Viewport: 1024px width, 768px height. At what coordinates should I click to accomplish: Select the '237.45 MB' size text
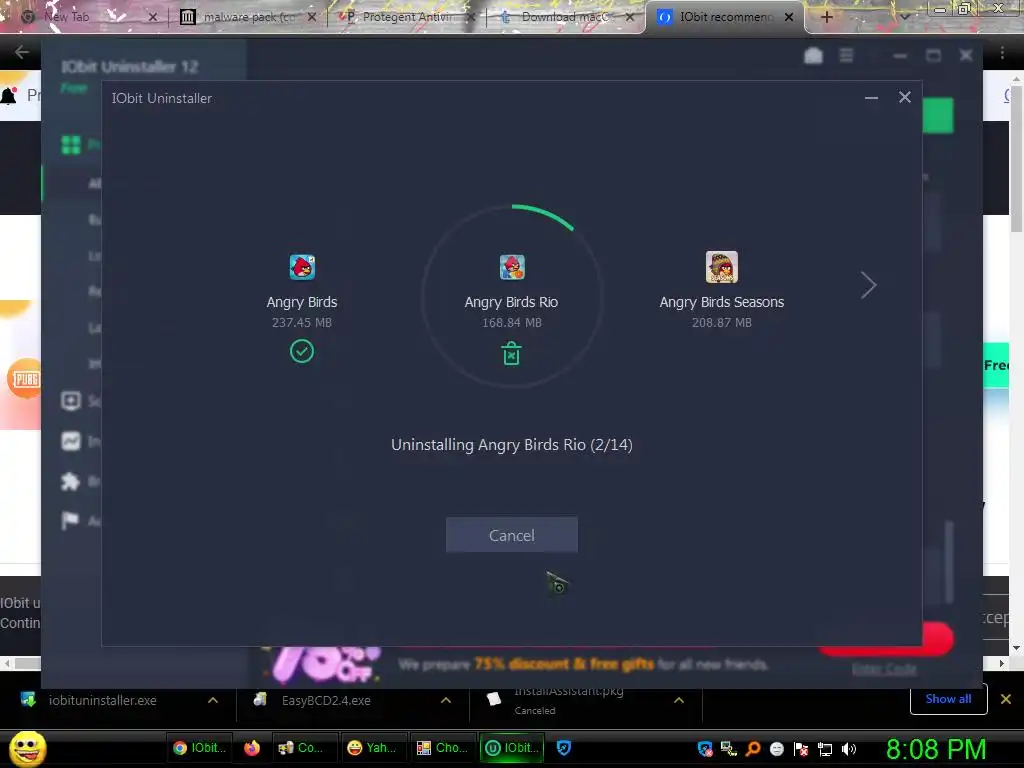pyautogui.click(x=302, y=323)
